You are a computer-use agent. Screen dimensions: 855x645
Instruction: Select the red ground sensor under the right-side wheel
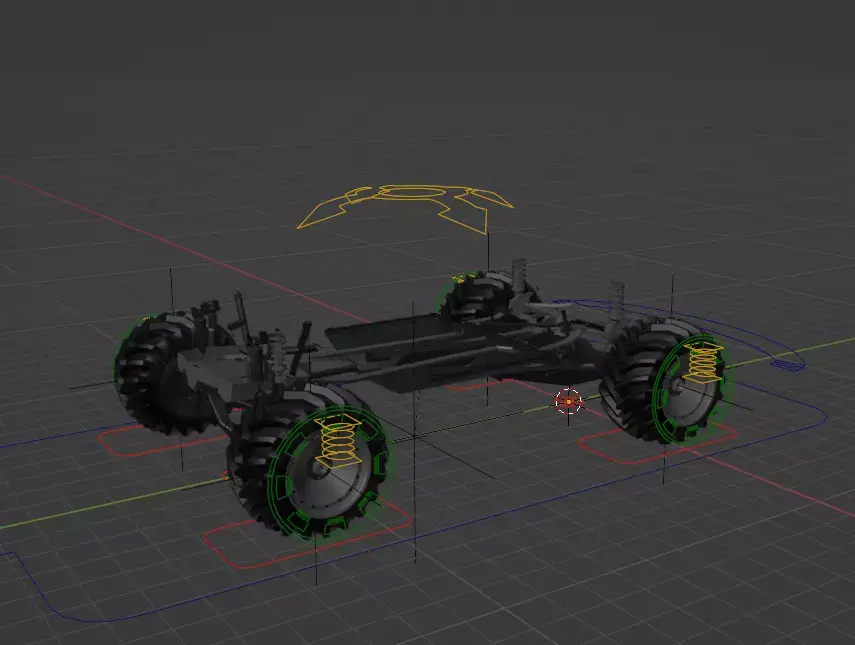click(658, 444)
